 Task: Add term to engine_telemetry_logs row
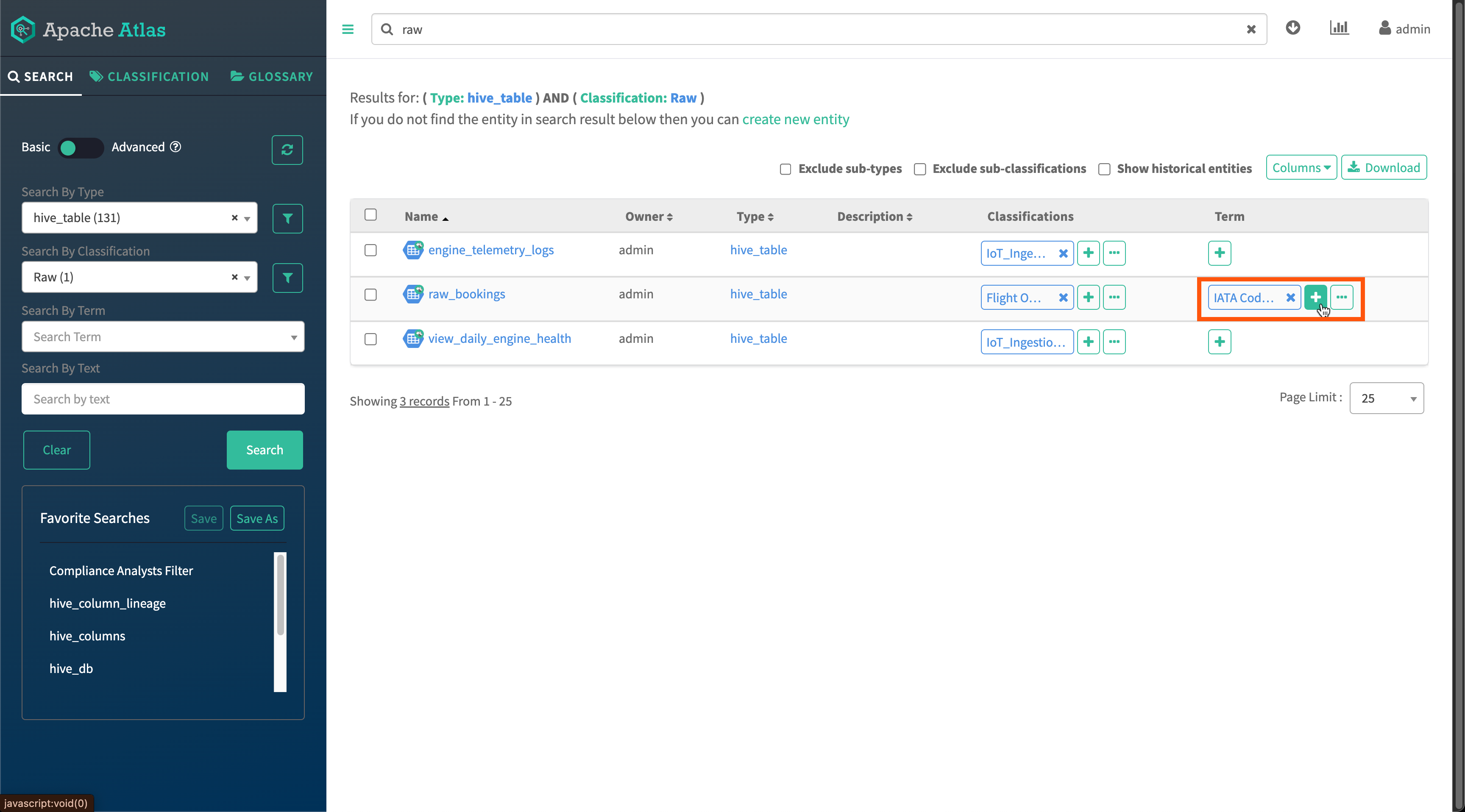(1219, 253)
